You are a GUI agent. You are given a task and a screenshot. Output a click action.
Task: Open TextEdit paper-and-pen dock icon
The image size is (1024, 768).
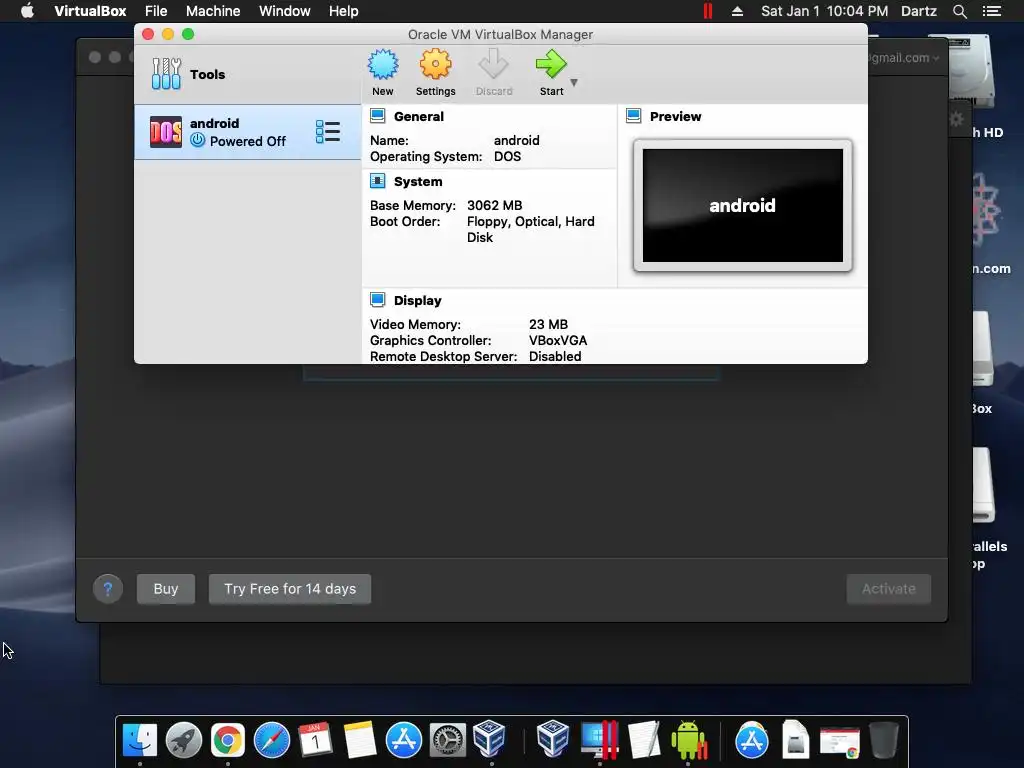coord(644,740)
